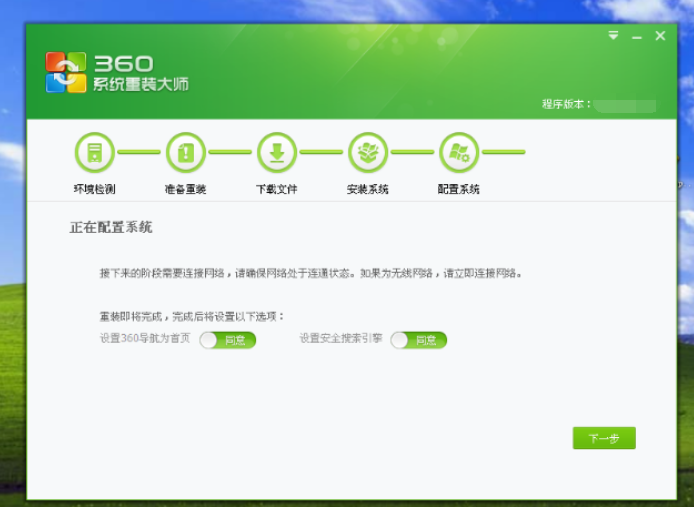Click the 安装系统 step label

click(368, 189)
